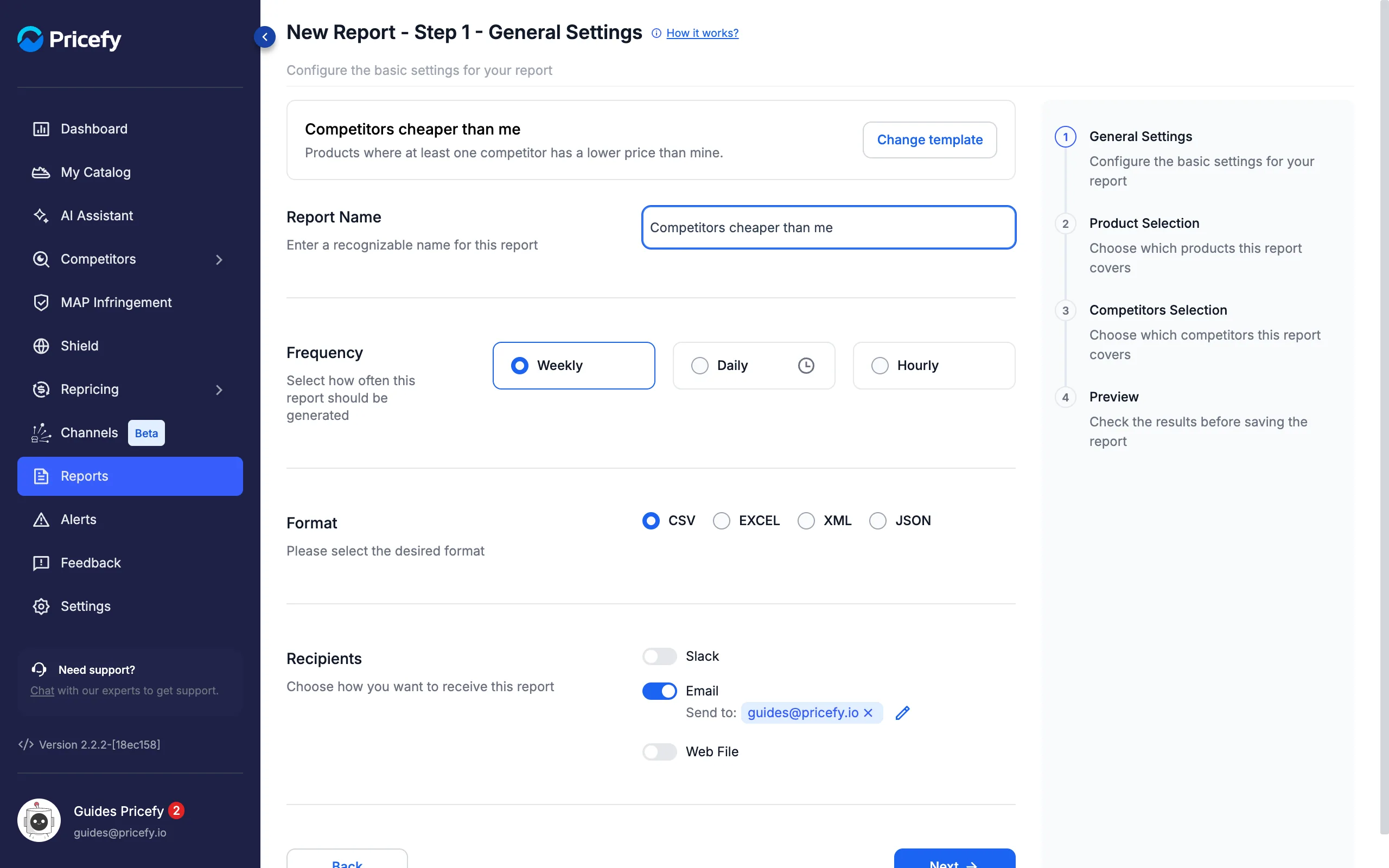Viewport: 1389px width, 868px height.
Task: Enable the Slack recipient toggle
Action: point(659,656)
